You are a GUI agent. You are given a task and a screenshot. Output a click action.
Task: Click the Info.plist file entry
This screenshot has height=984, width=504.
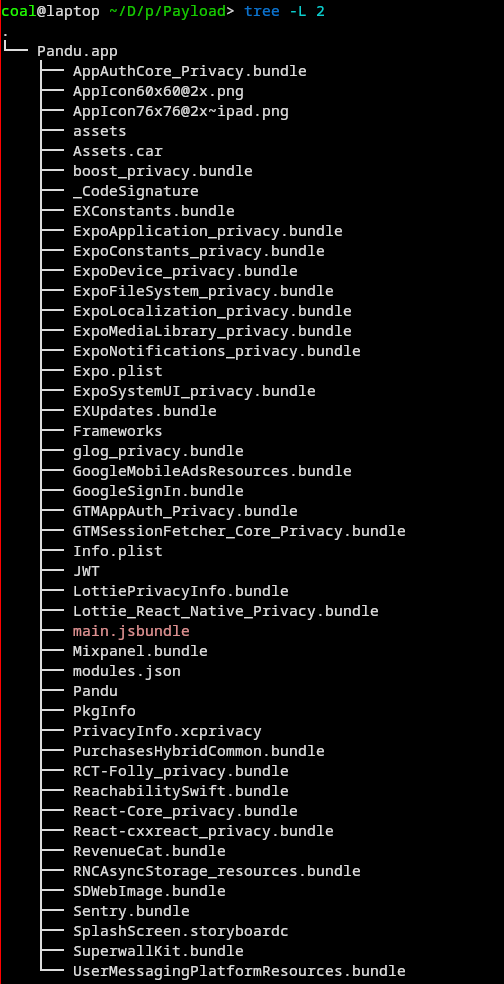pos(117,551)
